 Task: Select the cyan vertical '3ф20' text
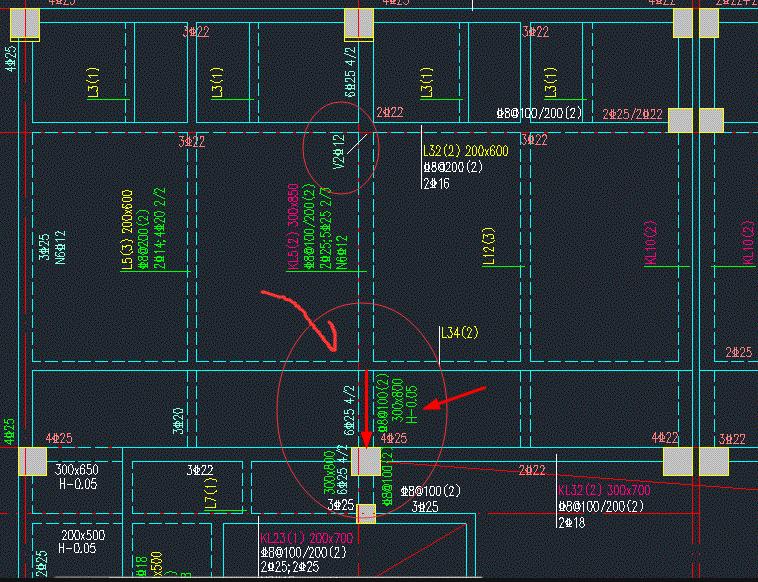tap(178, 421)
